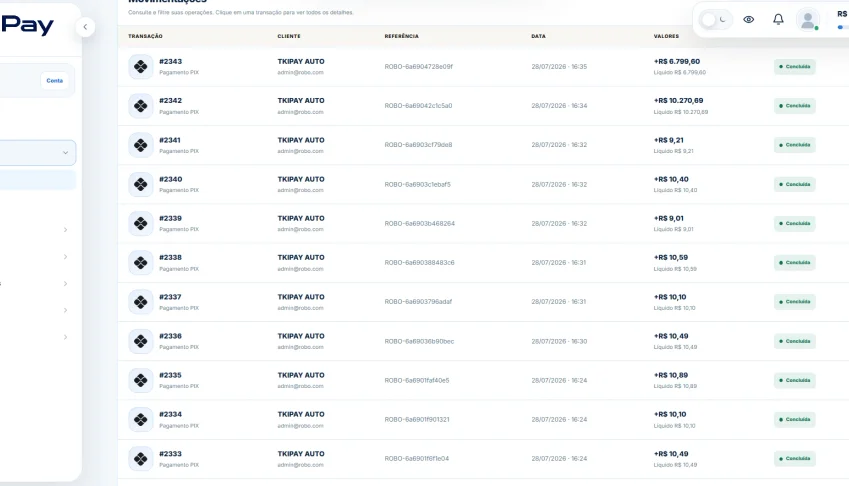Click PIX icon of transaction #2343
The height and width of the screenshot is (486, 849).
coord(141,67)
